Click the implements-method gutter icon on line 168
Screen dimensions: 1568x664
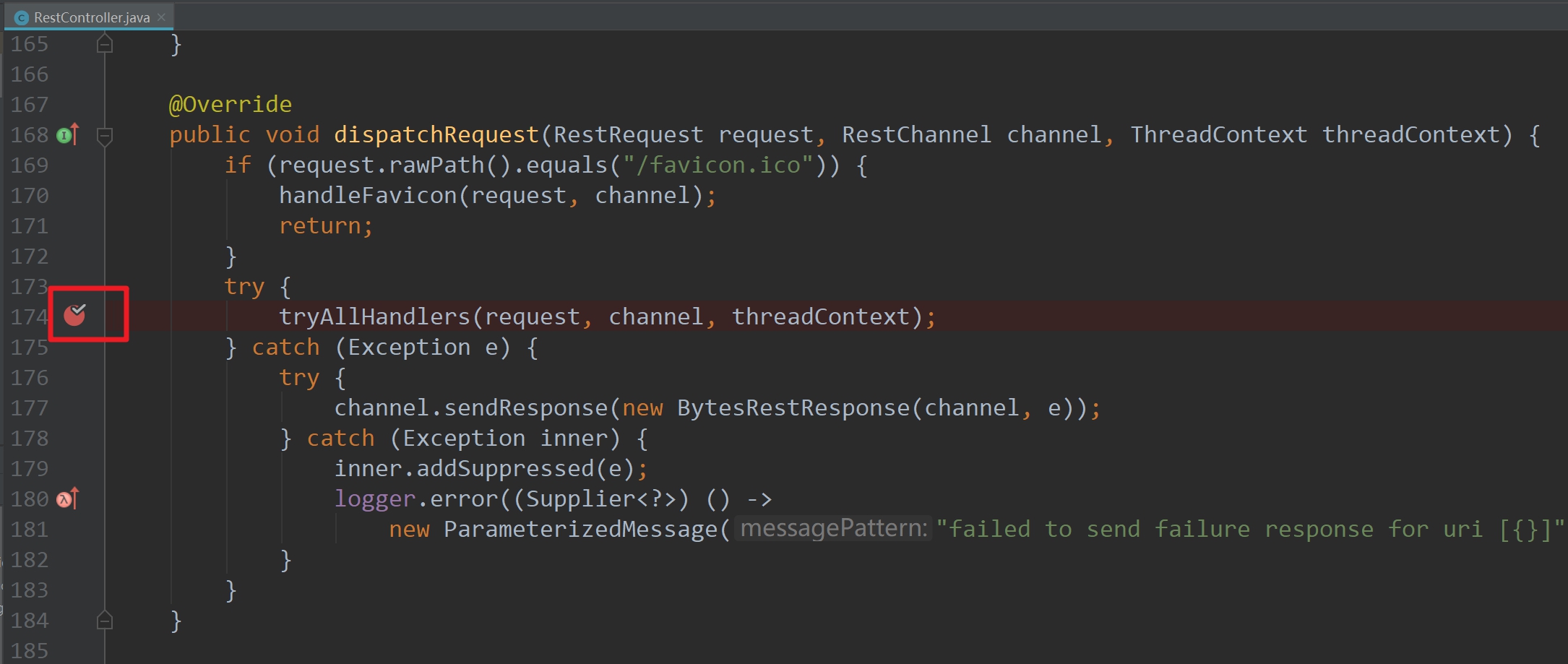(x=67, y=134)
